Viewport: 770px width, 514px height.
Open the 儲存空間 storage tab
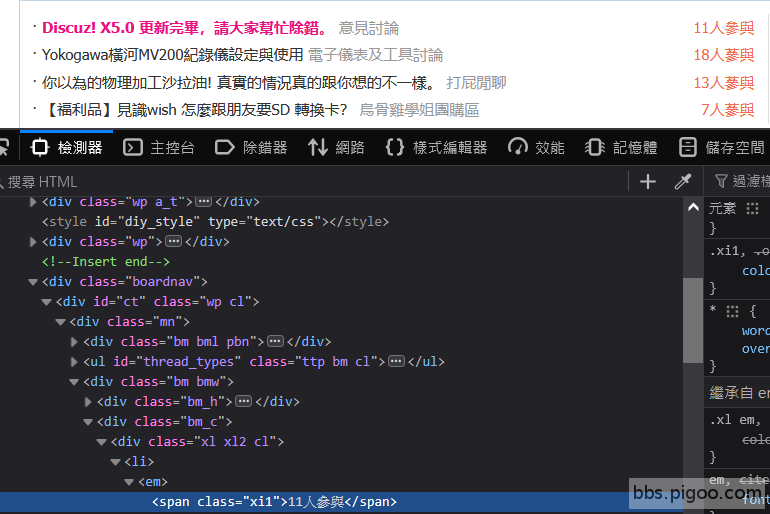click(x=721, y=147)
